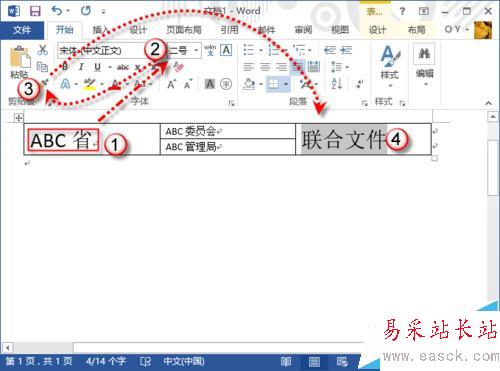The width and height of the screenshot is (500, 371).
Task: Open the 字体 dialog launcher
Action: 232,103
